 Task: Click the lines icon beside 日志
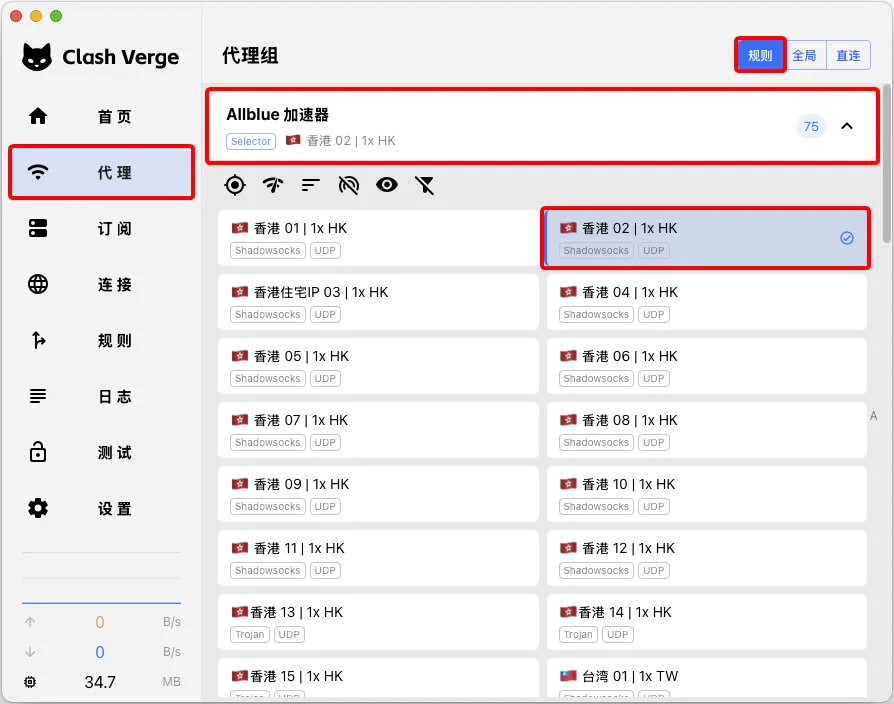pyautogui.click(x=38, y=396)
